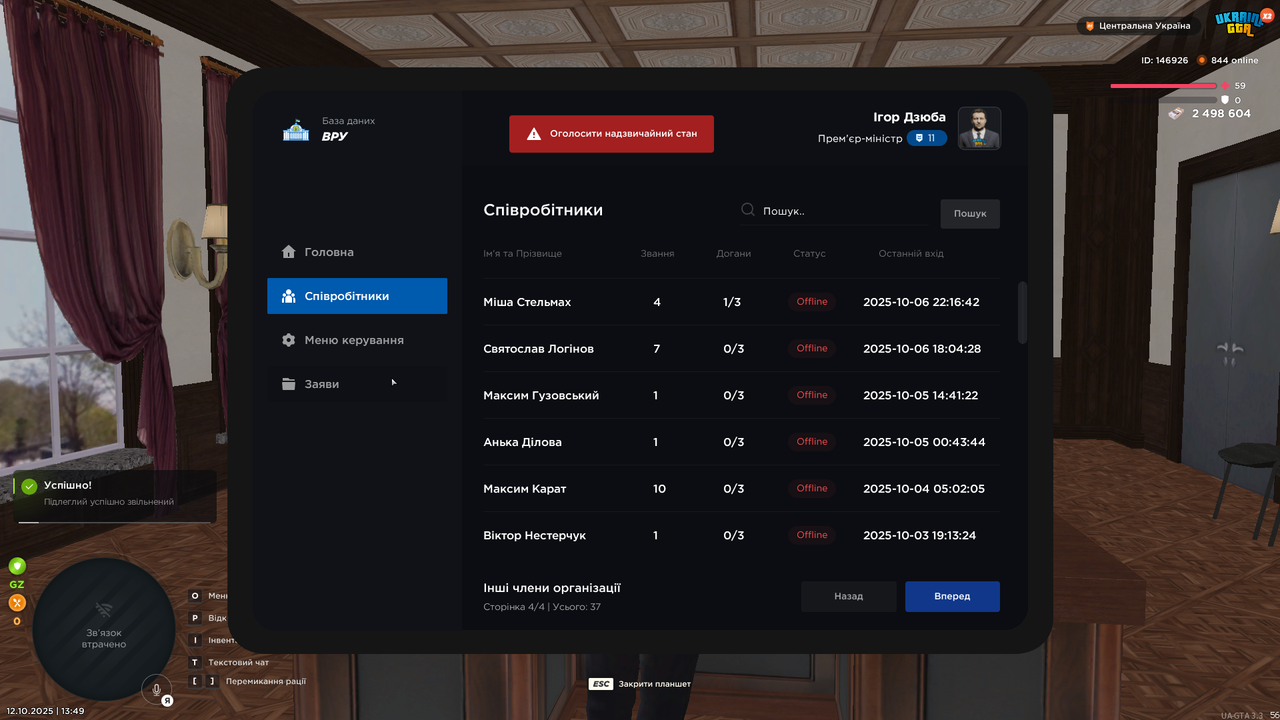
Task: Select employee Анька Ділова
Action: pos(741,442)
